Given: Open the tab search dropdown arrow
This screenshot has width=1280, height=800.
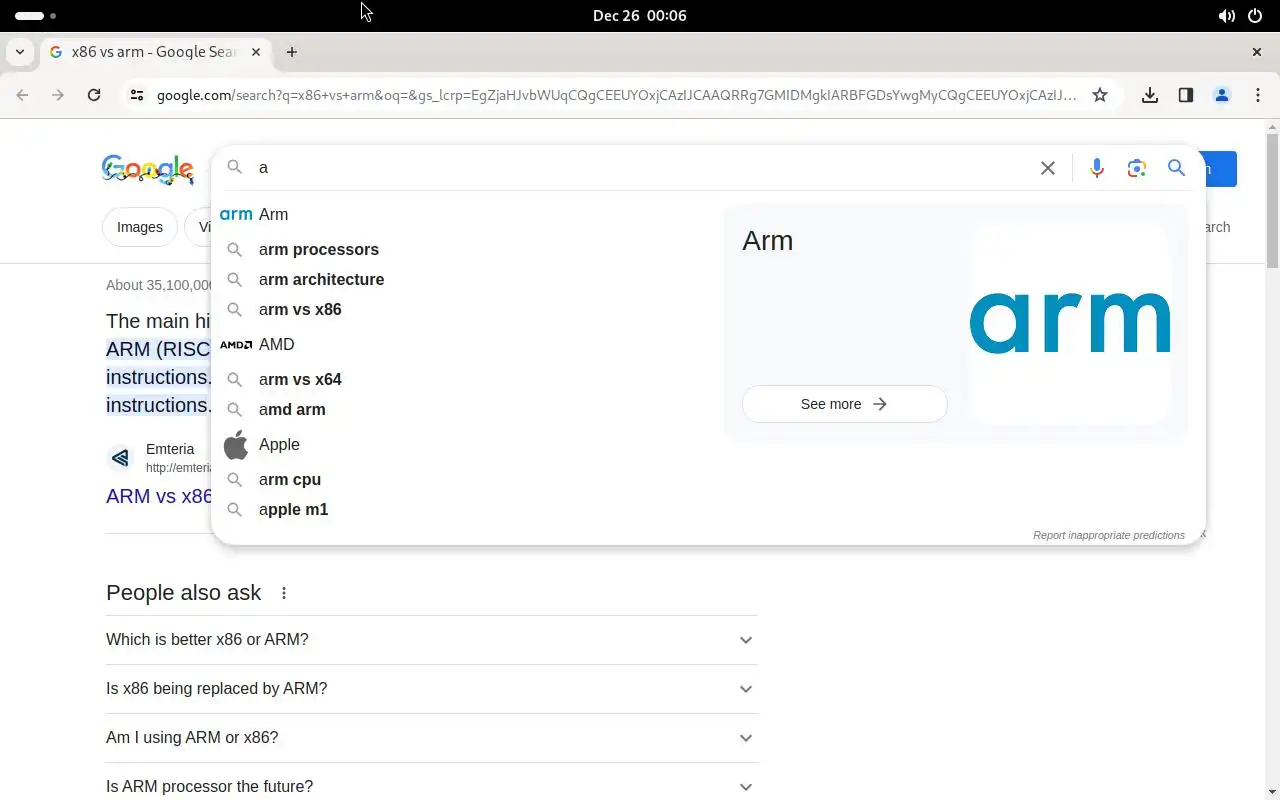Looking at the screenshot, I should 20,52.
